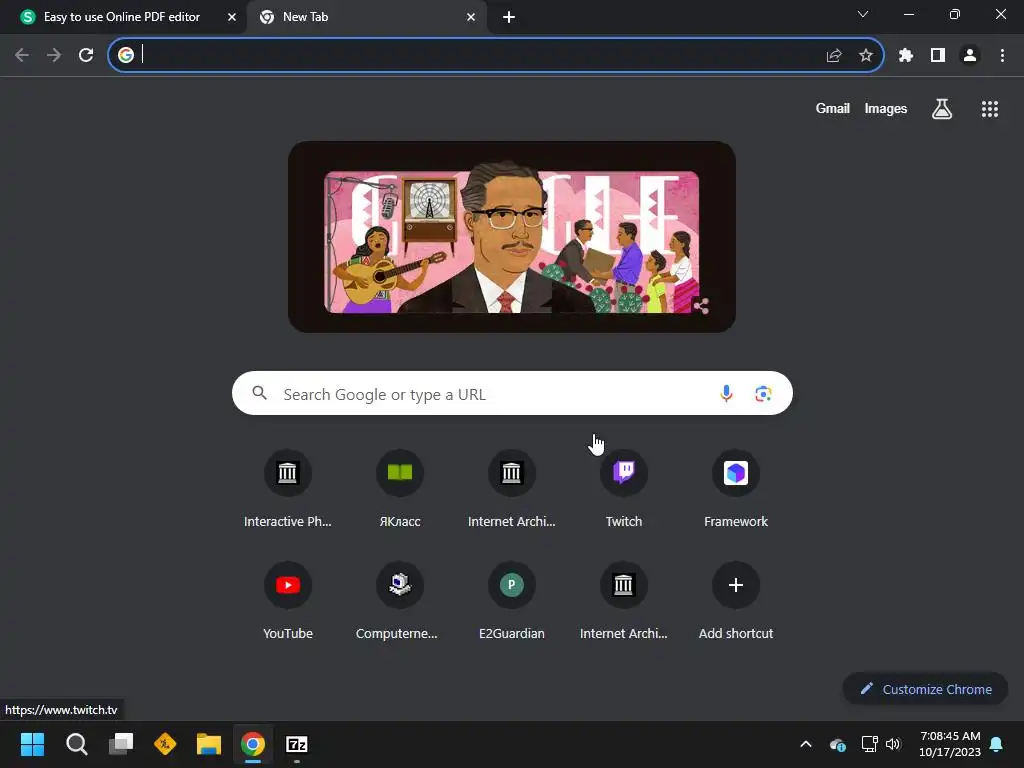
Task: Open File Explorer from taskbar
Action: tap(209, 744)
